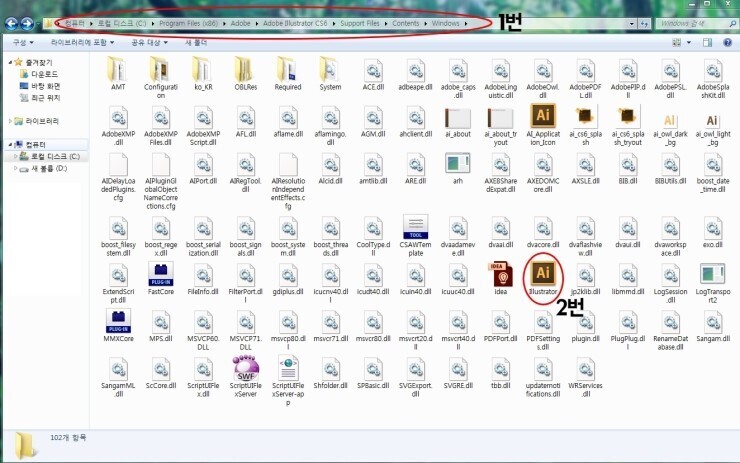The width and height of the screenshot is (740, 463).
Task: Select the Illustrator application icon
Action: (543, 272)
